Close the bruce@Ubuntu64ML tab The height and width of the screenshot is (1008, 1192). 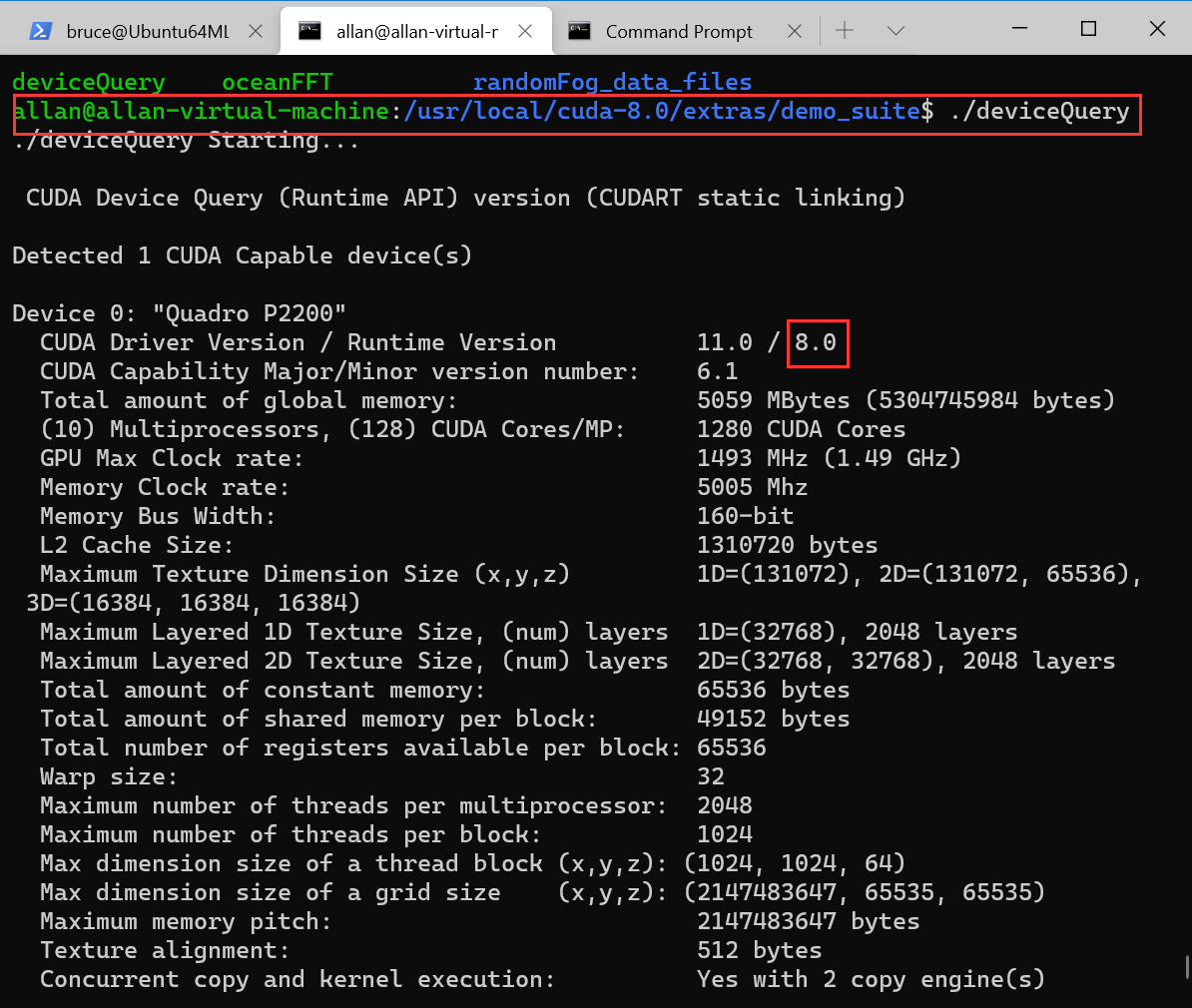(x=256, y=31)
